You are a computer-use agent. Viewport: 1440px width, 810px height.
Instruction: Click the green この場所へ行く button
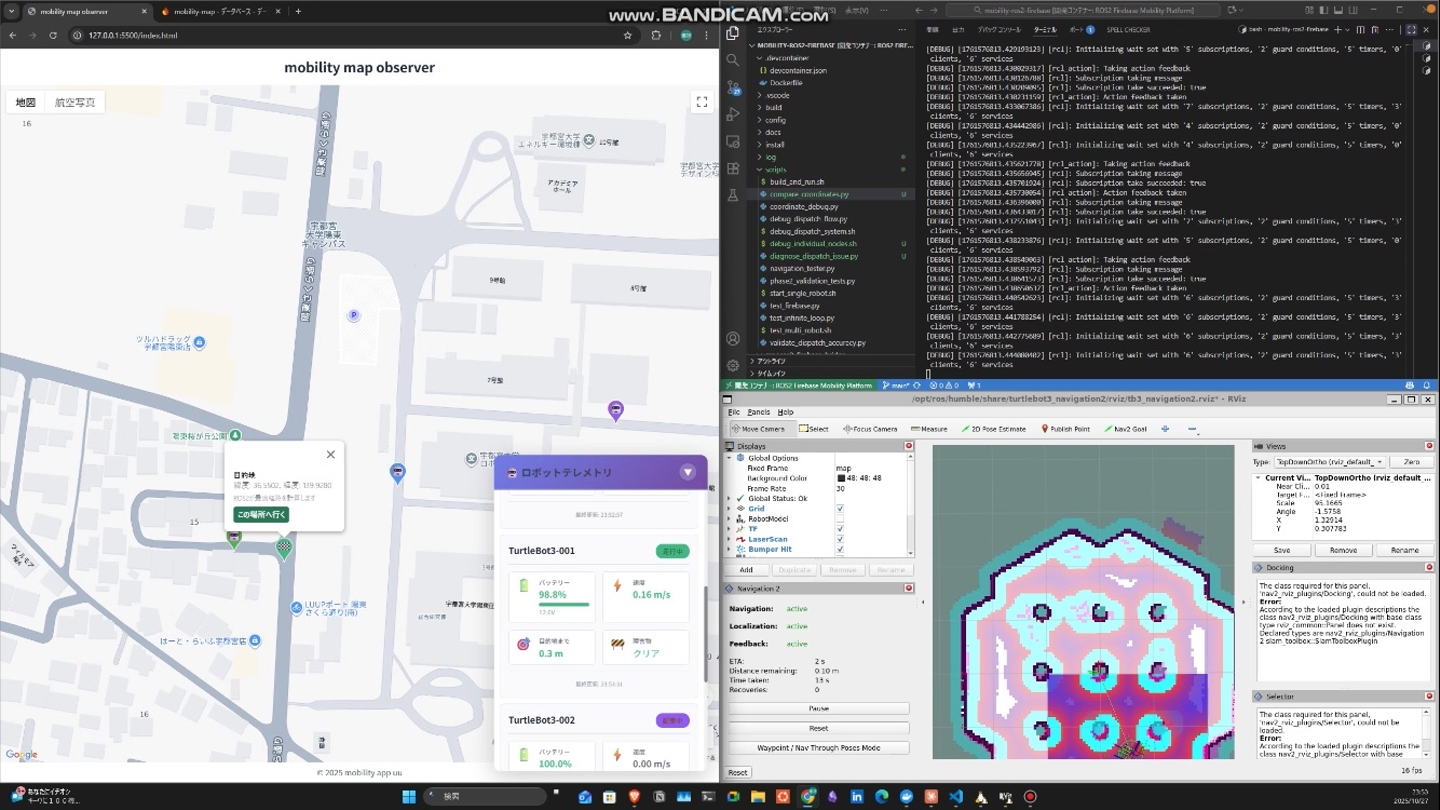(261, 514)
